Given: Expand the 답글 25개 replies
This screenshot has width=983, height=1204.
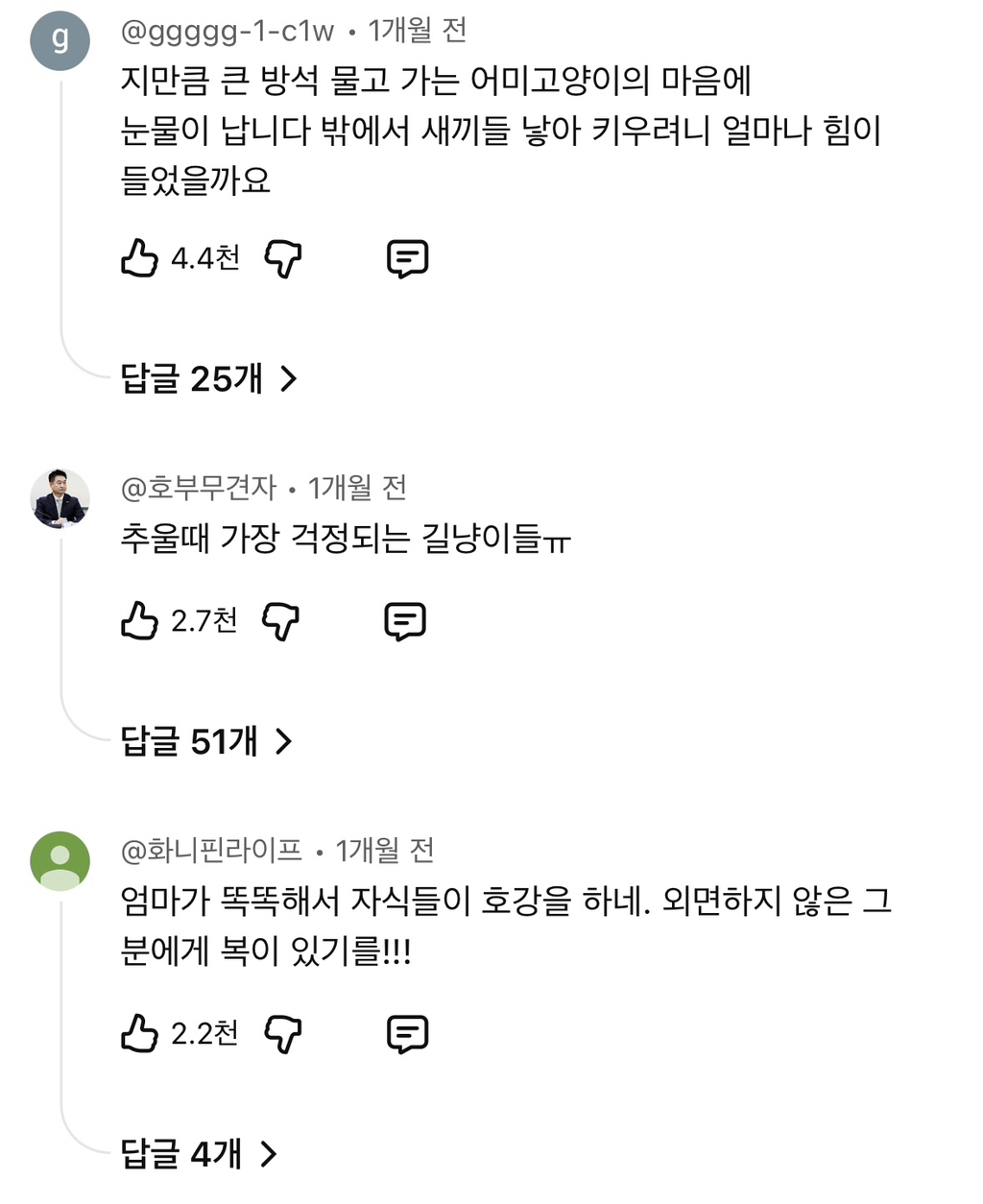Looking at the screenshot, I should pos(208,379).
